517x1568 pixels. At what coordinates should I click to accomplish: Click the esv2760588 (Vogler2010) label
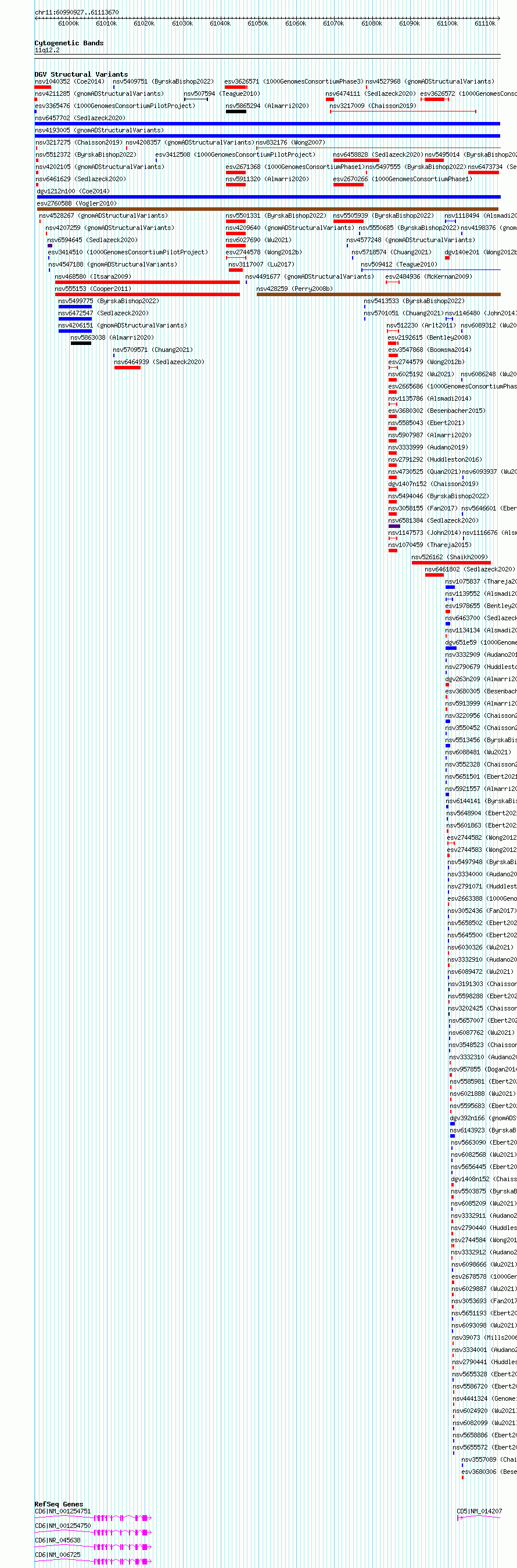(x=77, y=203)
